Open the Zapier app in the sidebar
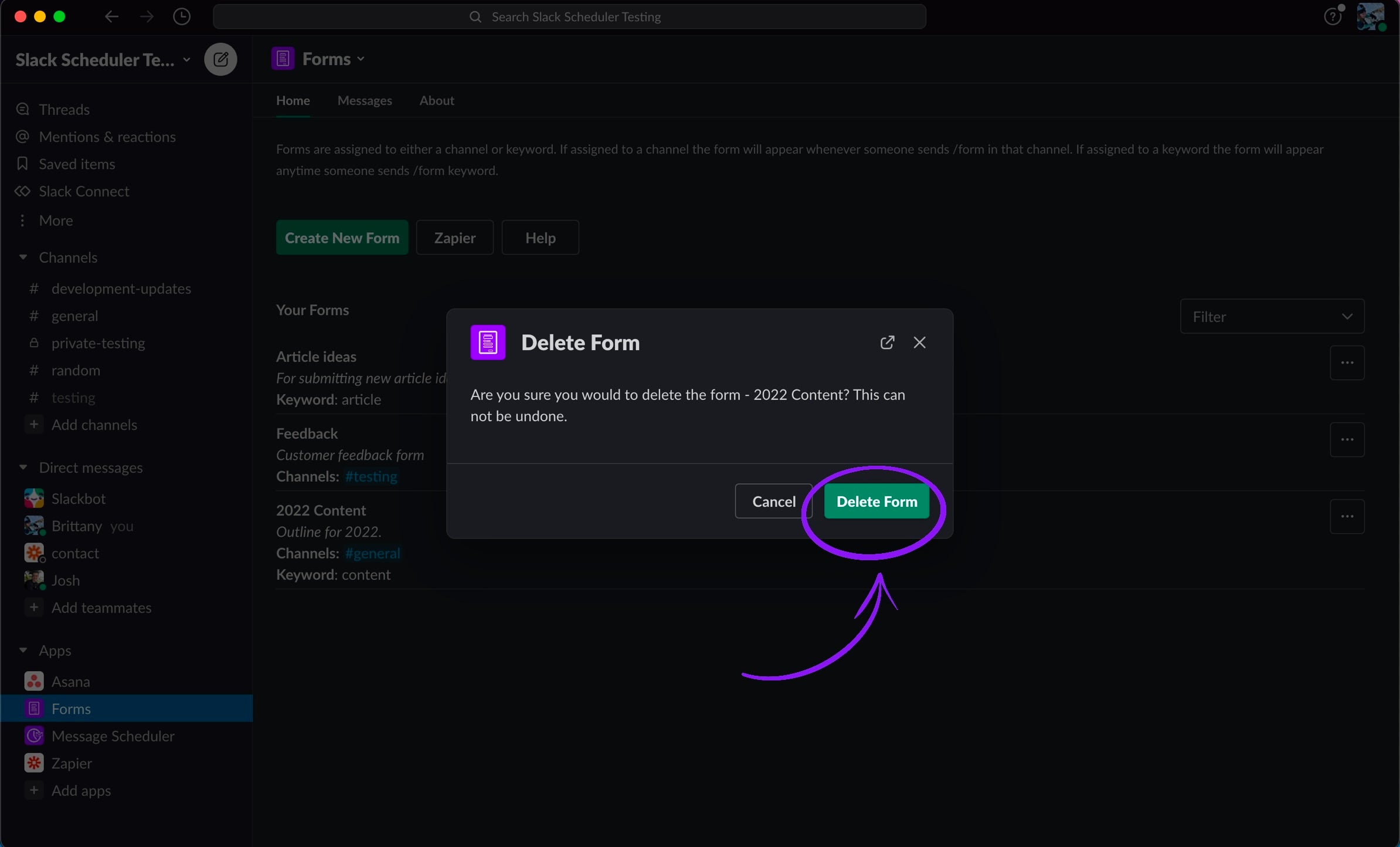This screenshot has width=1400, height=847. coord(72,763)
